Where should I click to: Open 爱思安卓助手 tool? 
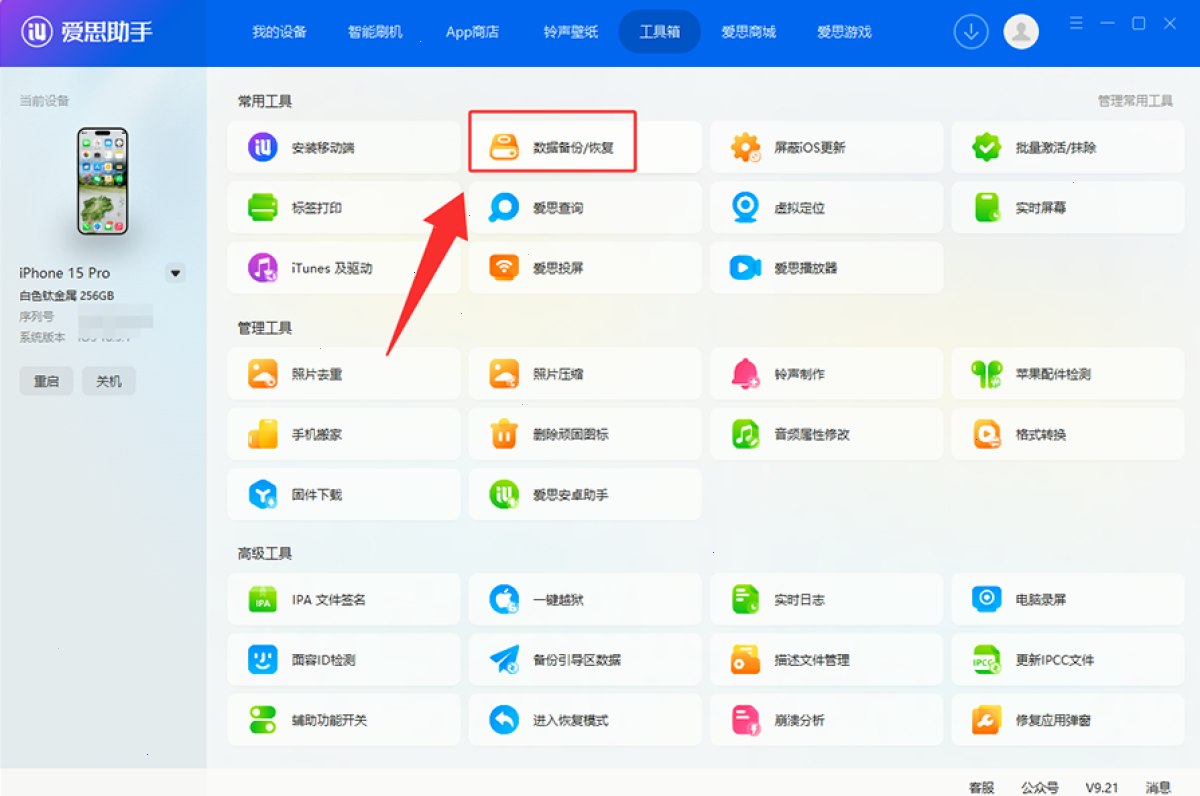tap(585, 494)
